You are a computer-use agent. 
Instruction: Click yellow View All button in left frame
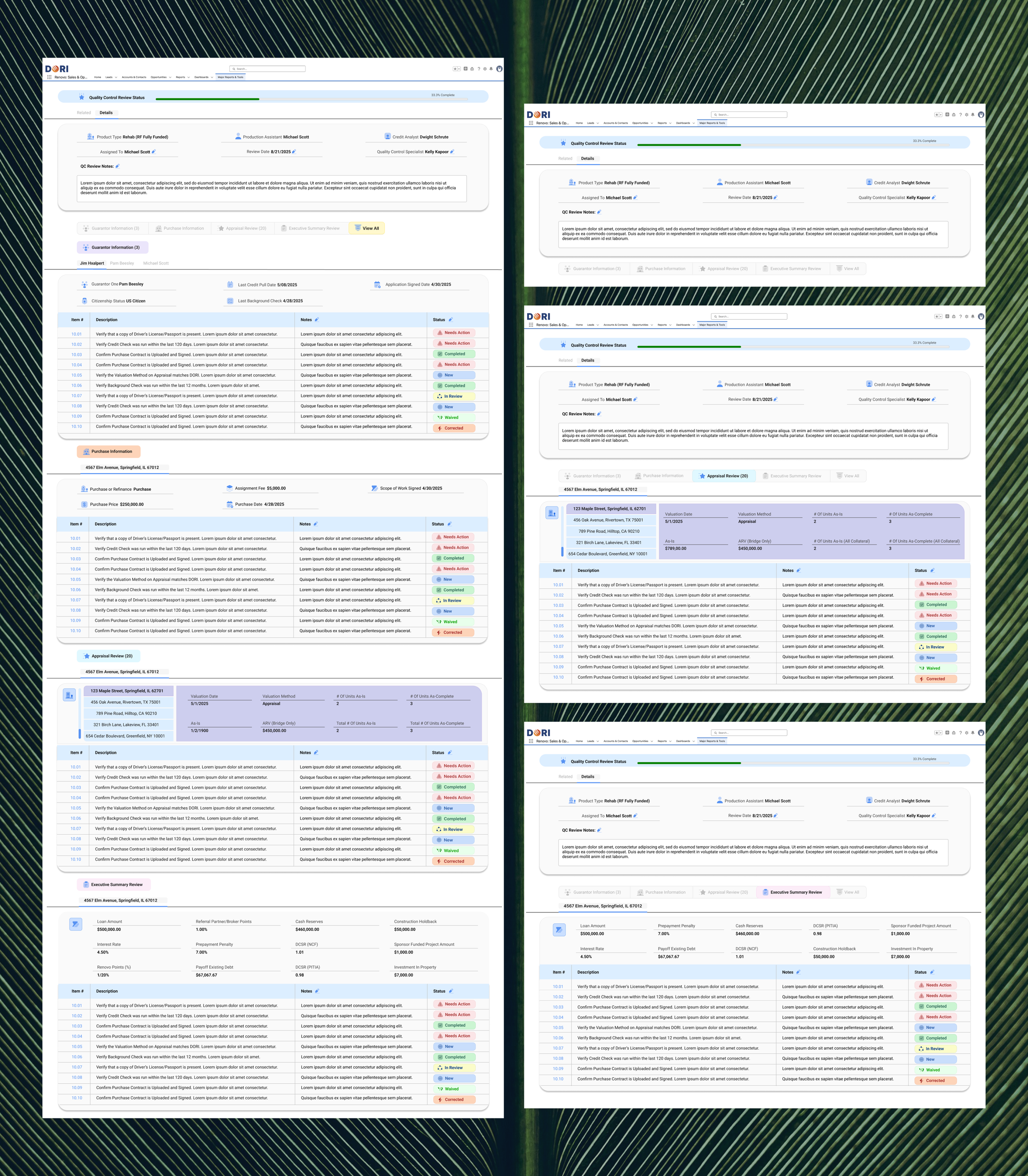[367, 228]
